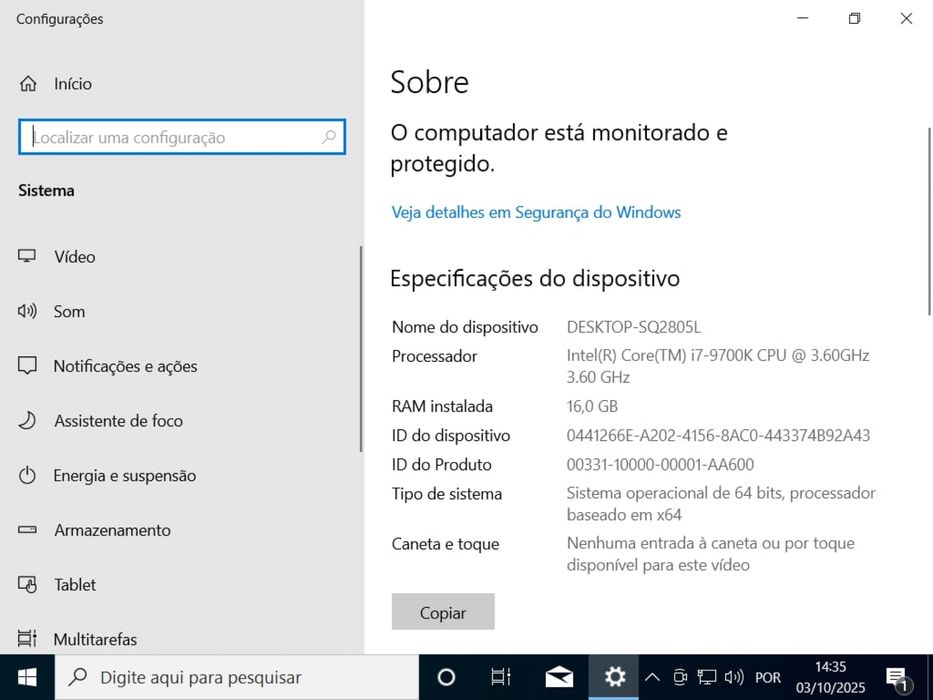Click device ID 0441266E-A202-4156-8AC0-443374B92A43
The image size is (933, 700).
click(x=718, y=435)
